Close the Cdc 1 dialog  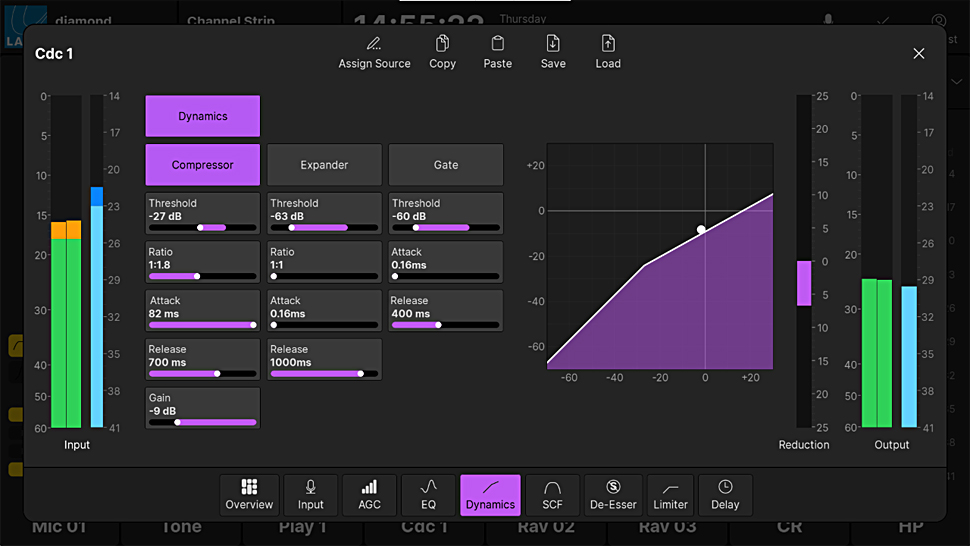point(919,54)
